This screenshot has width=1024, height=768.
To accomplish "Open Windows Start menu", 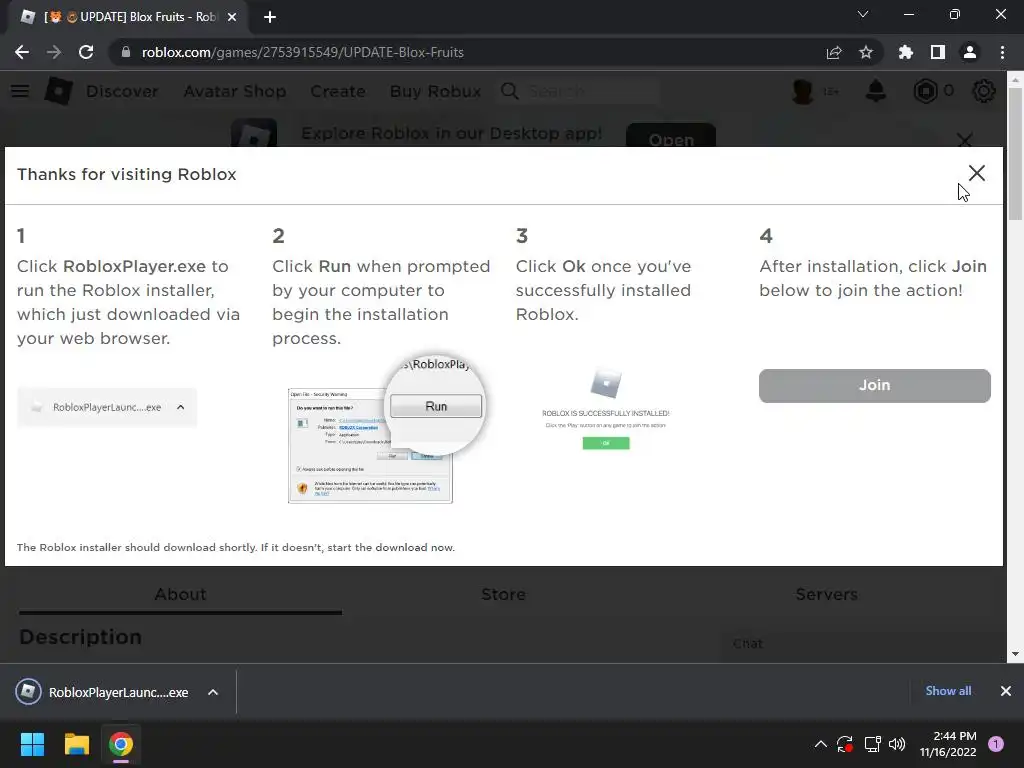I will 32,744.
